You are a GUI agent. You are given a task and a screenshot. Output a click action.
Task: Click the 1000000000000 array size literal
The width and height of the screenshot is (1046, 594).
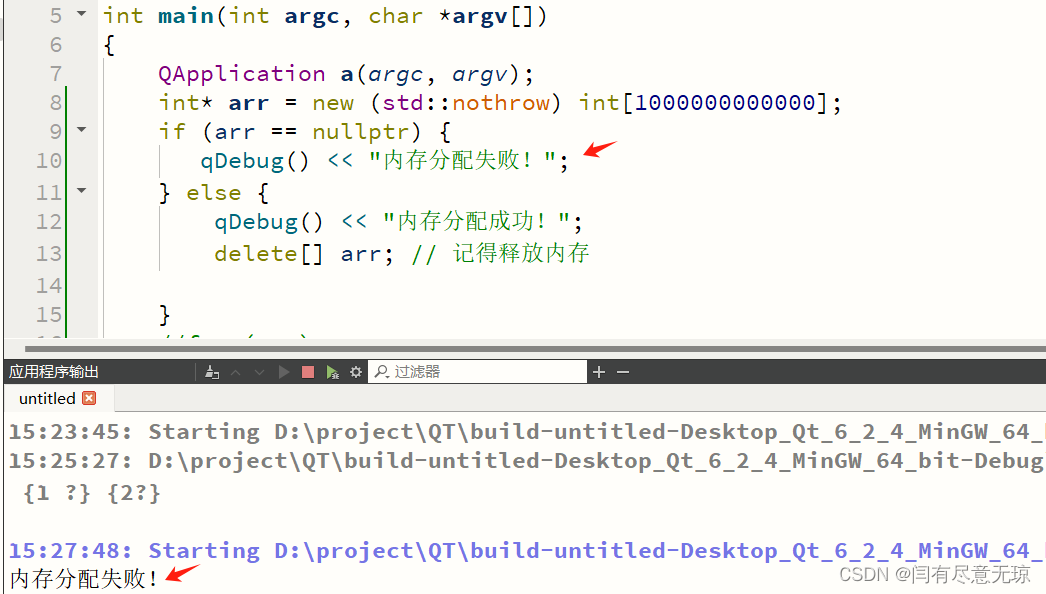[725, 103]
